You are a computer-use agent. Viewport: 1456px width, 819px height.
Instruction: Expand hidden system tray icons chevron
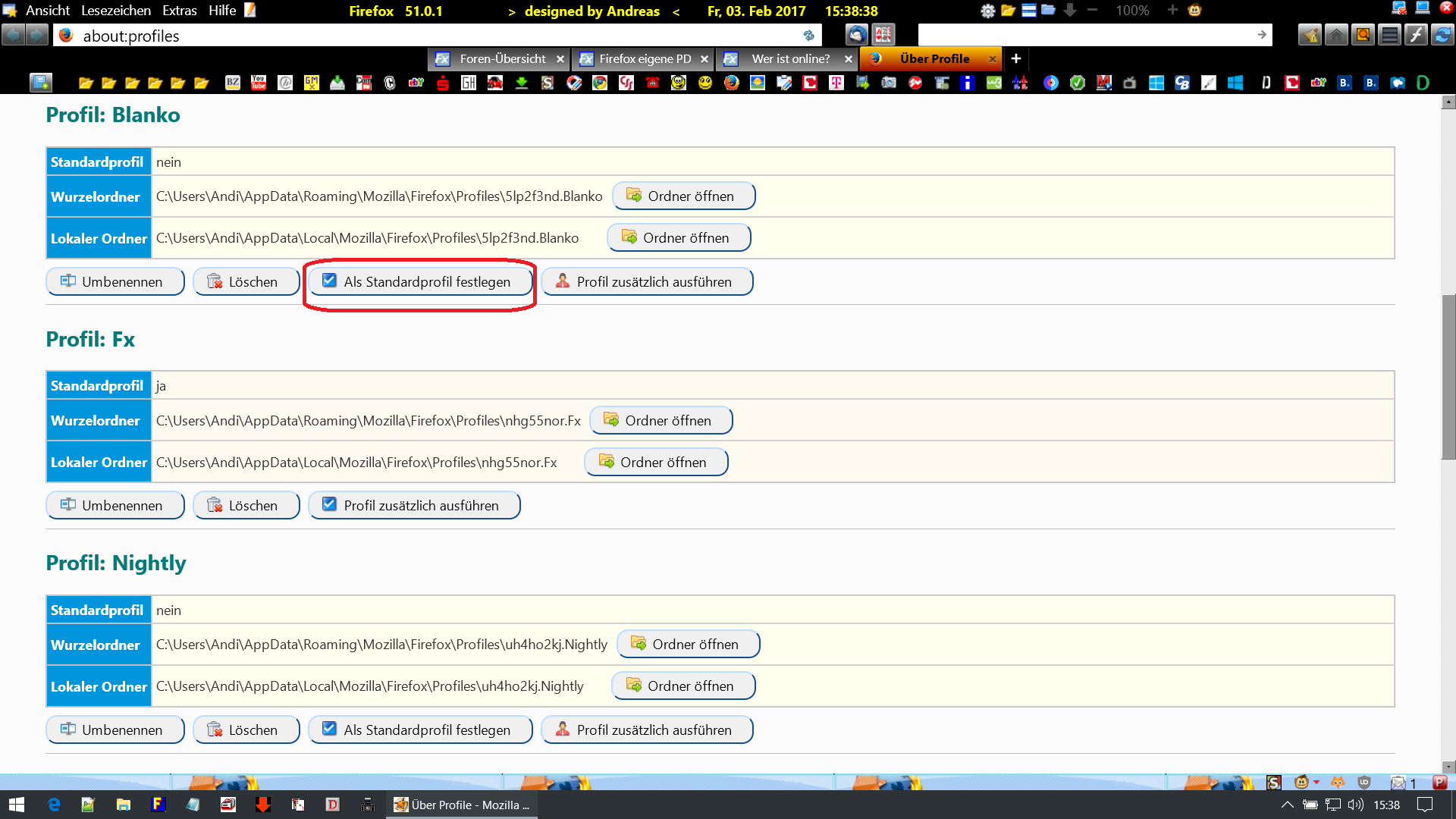click(x=1287, y=805)
